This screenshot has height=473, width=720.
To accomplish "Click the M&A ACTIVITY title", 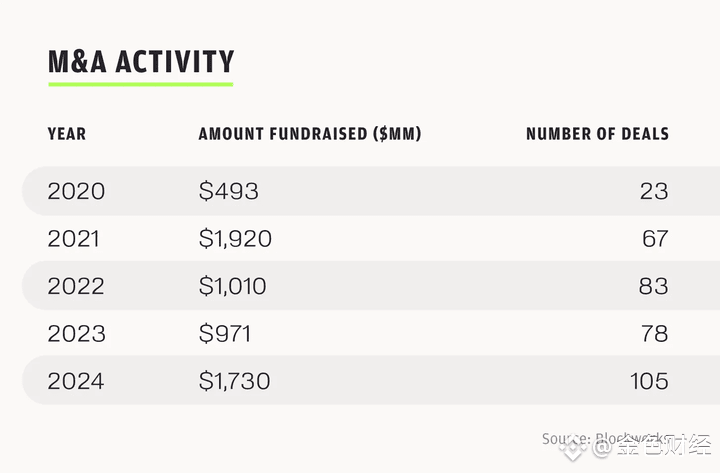I will [141, 62].
